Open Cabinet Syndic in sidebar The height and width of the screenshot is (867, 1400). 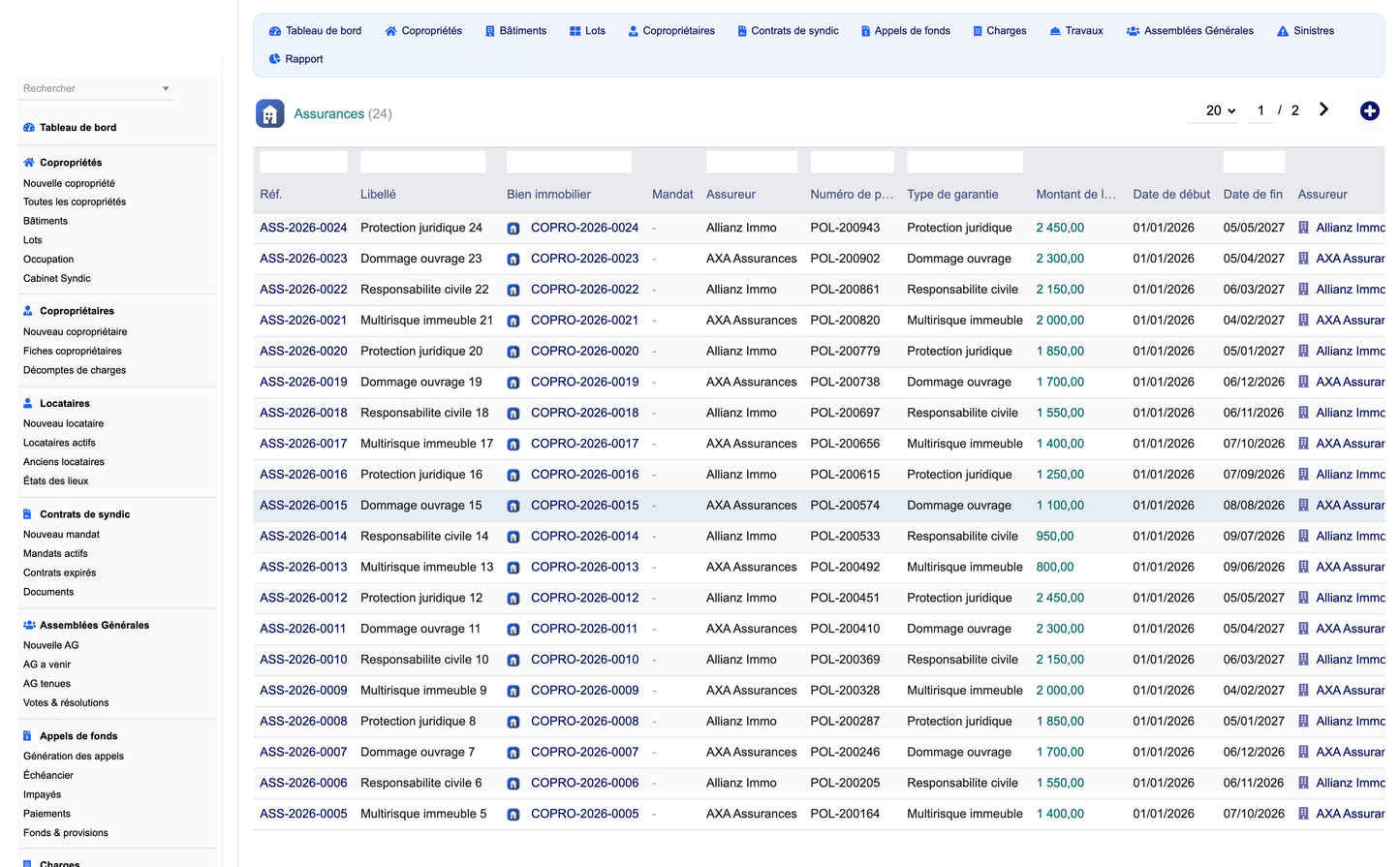(x=57, y=279)
